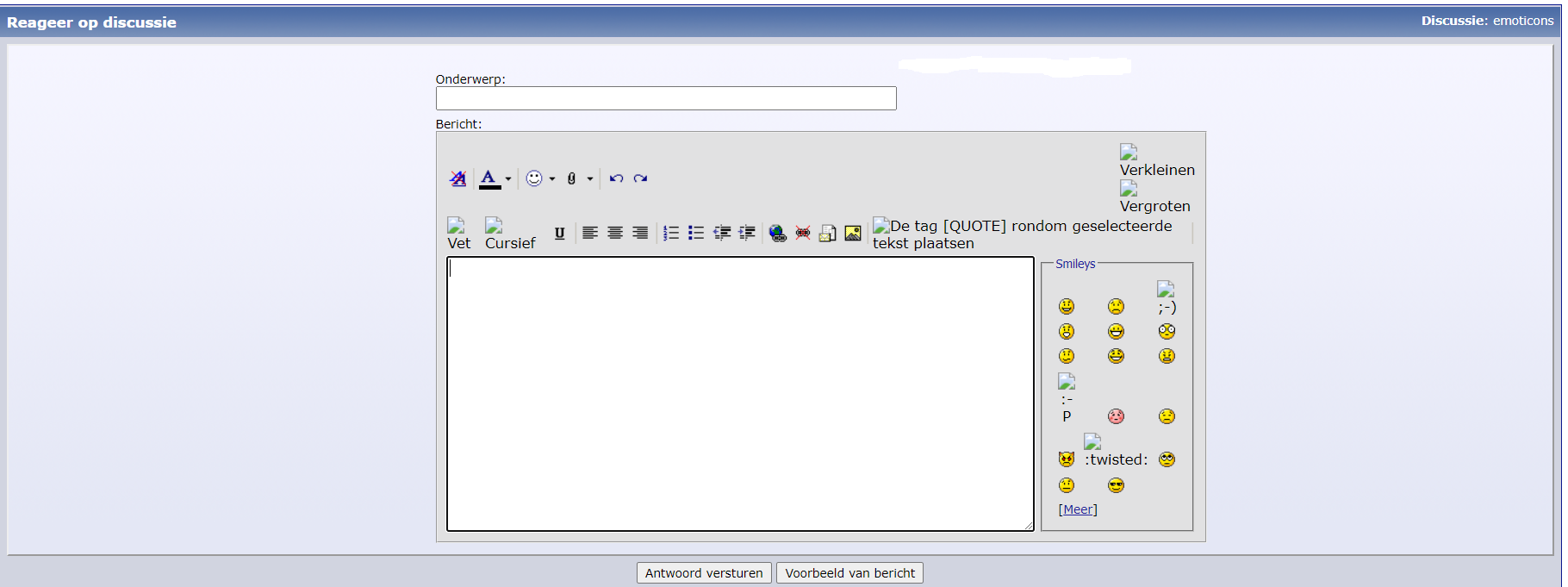
Task: Click the insert hyperlink globe icon
Action: pyautogui.click(x=777, y=233)
